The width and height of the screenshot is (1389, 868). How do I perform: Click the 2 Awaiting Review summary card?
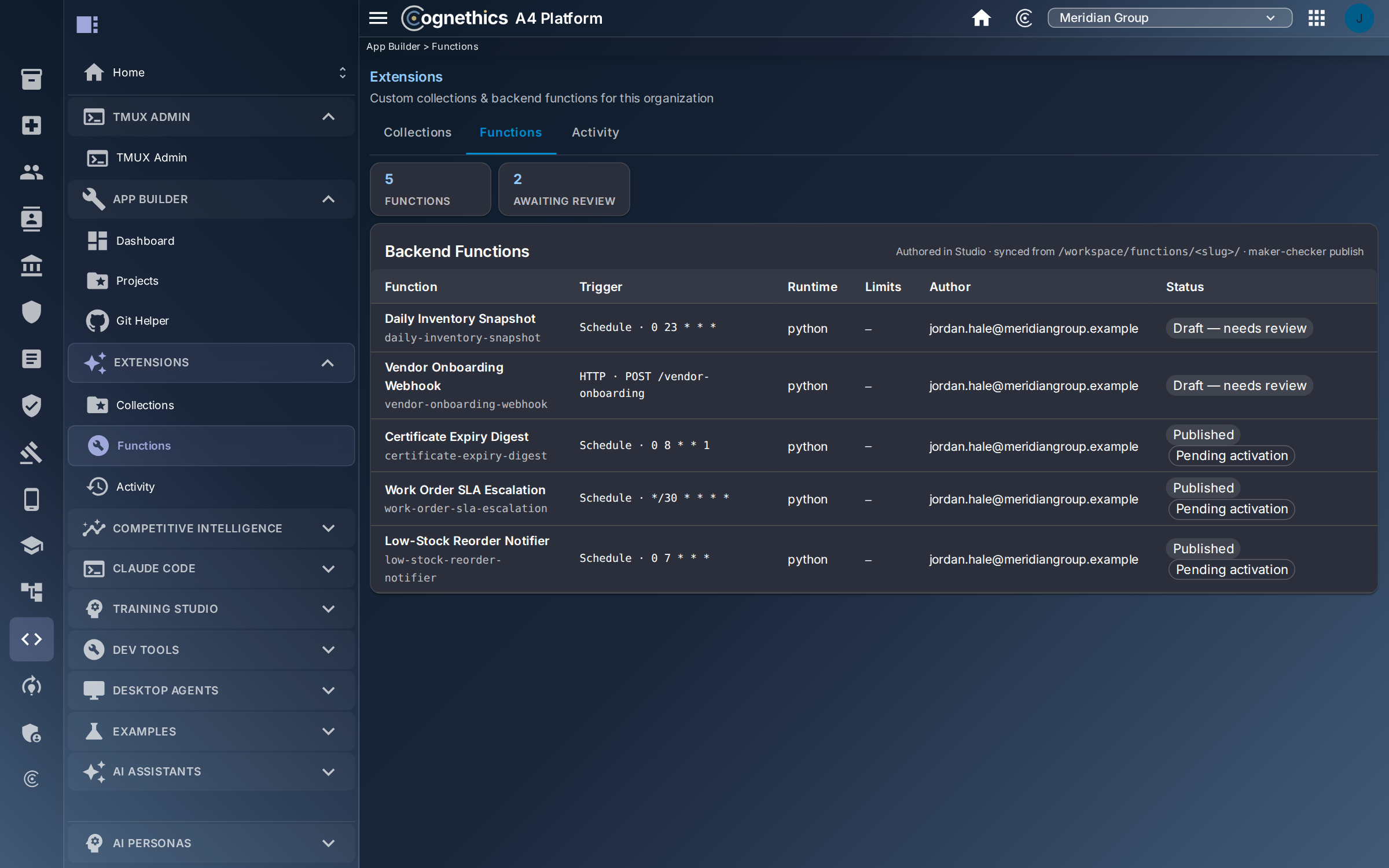564,189
